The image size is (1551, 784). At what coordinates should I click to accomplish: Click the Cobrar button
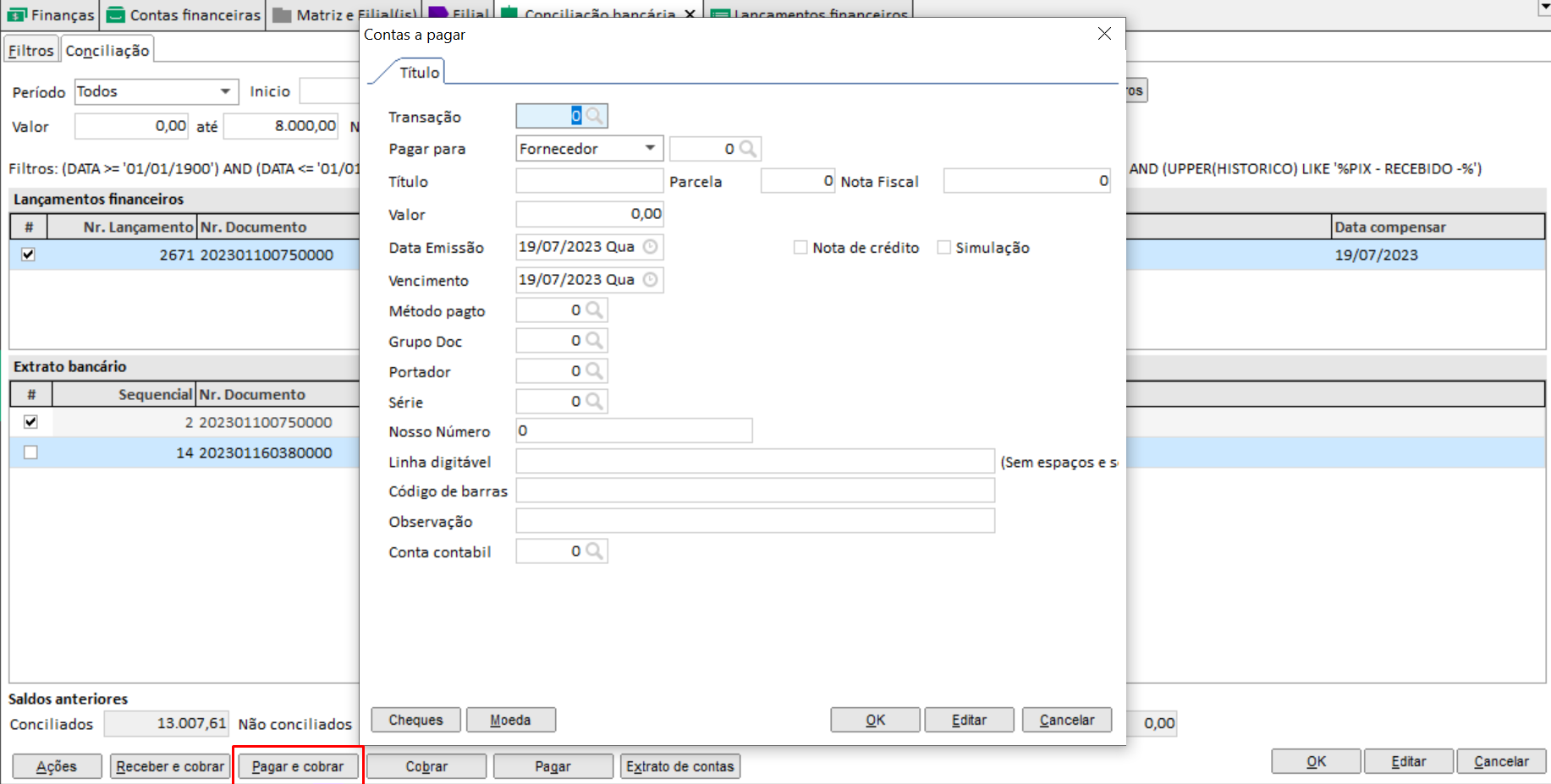pos(426,766)
